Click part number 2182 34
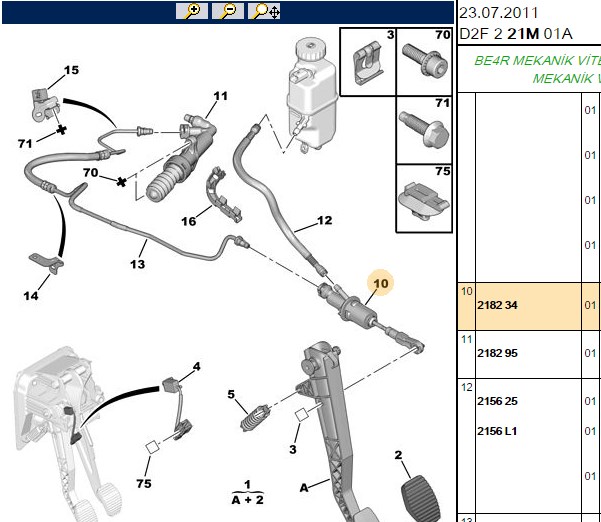The image size is (601, 522). click(497, 305)
